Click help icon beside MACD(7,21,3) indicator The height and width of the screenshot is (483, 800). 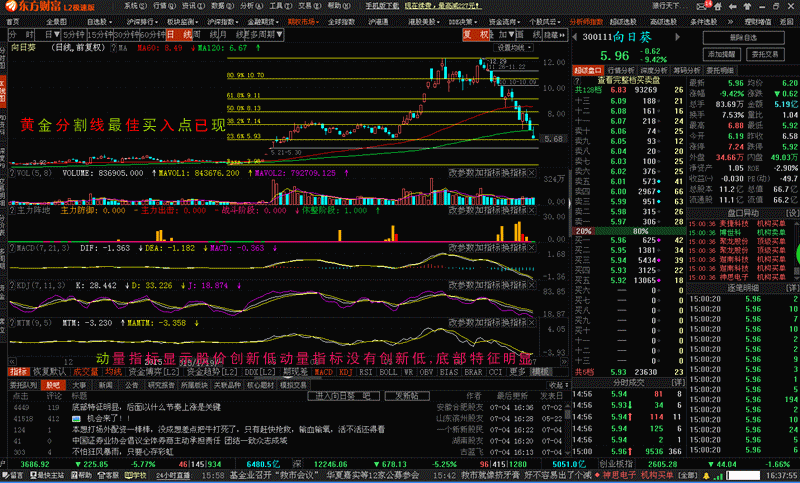[12, 248]
